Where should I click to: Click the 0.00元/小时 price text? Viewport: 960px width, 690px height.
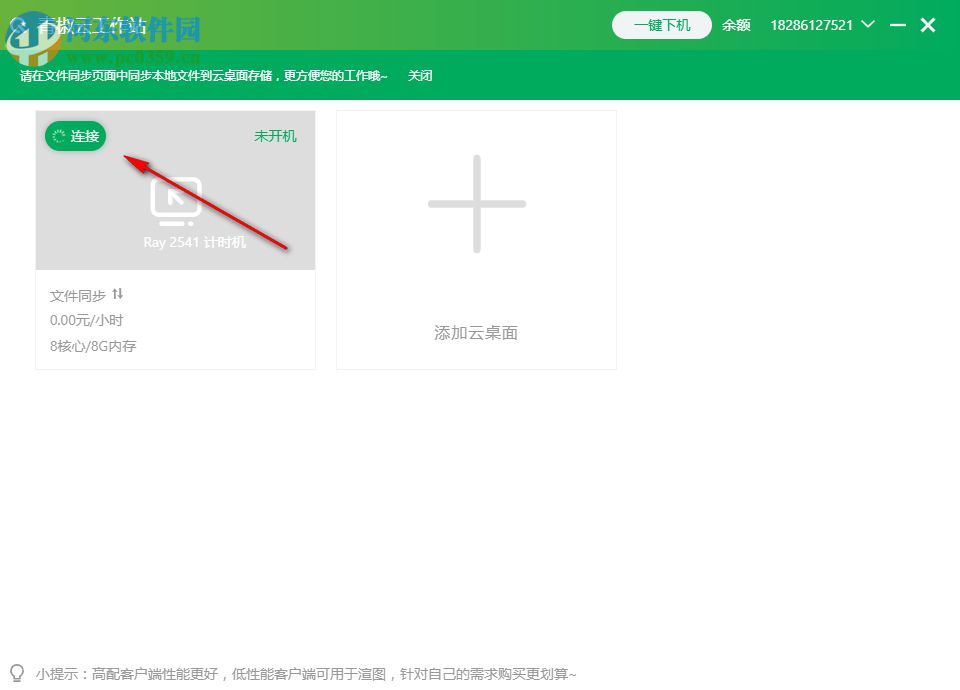pos(86,320)
